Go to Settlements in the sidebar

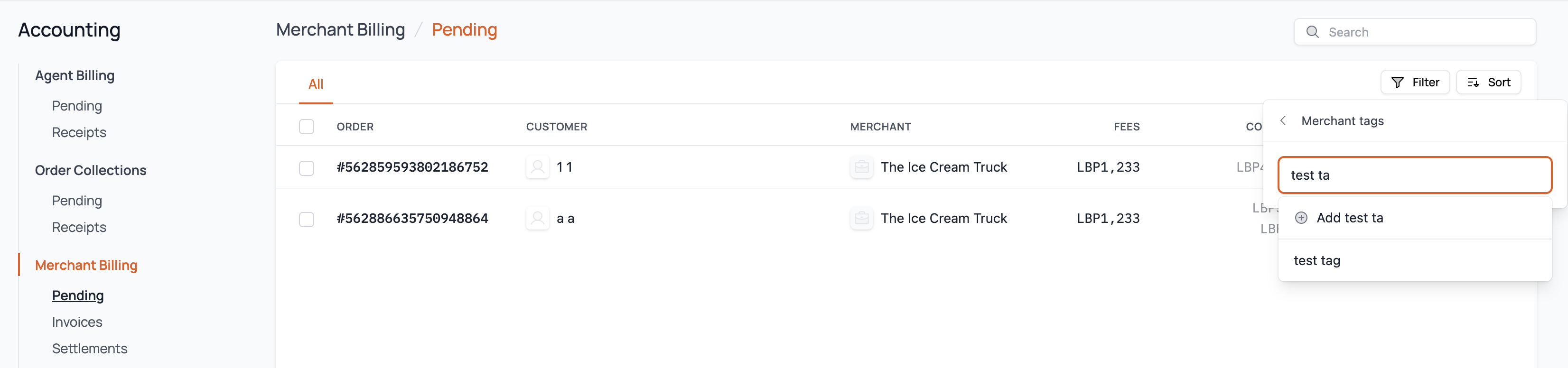tap(90, 349)
